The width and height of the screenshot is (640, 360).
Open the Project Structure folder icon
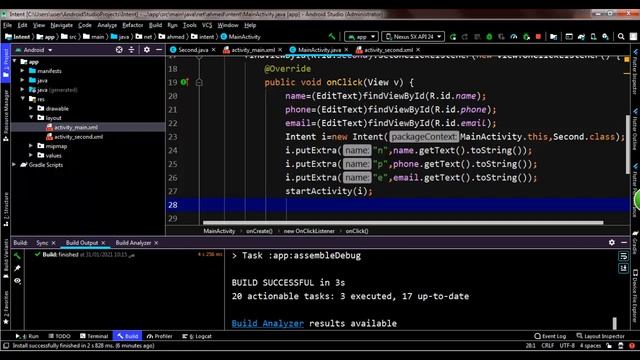[553, 37]
